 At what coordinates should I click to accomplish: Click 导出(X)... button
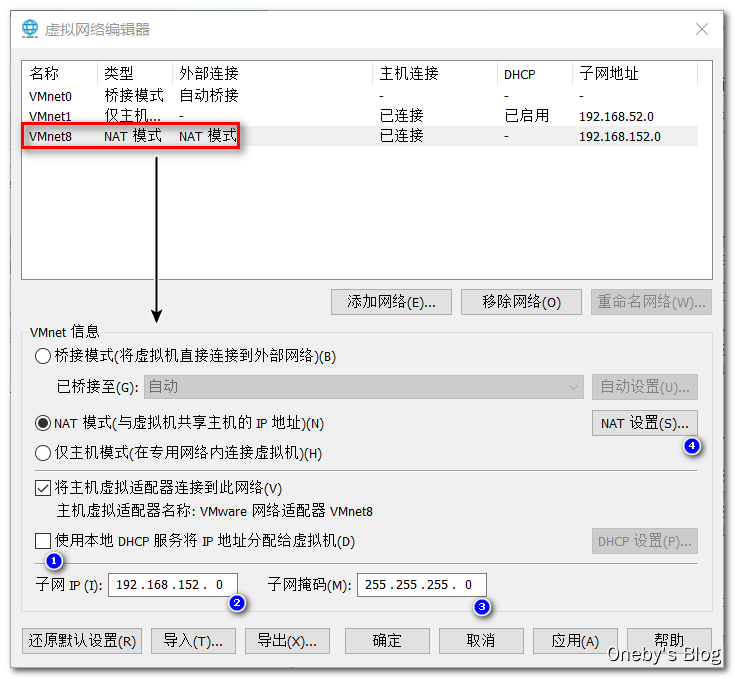pos(287,641)
